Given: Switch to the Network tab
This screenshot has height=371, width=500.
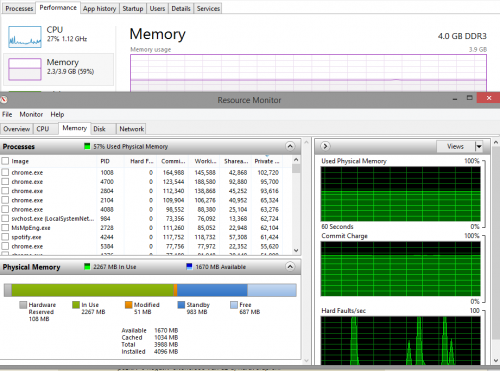Looking at the screenshot, I should [132, 129].
